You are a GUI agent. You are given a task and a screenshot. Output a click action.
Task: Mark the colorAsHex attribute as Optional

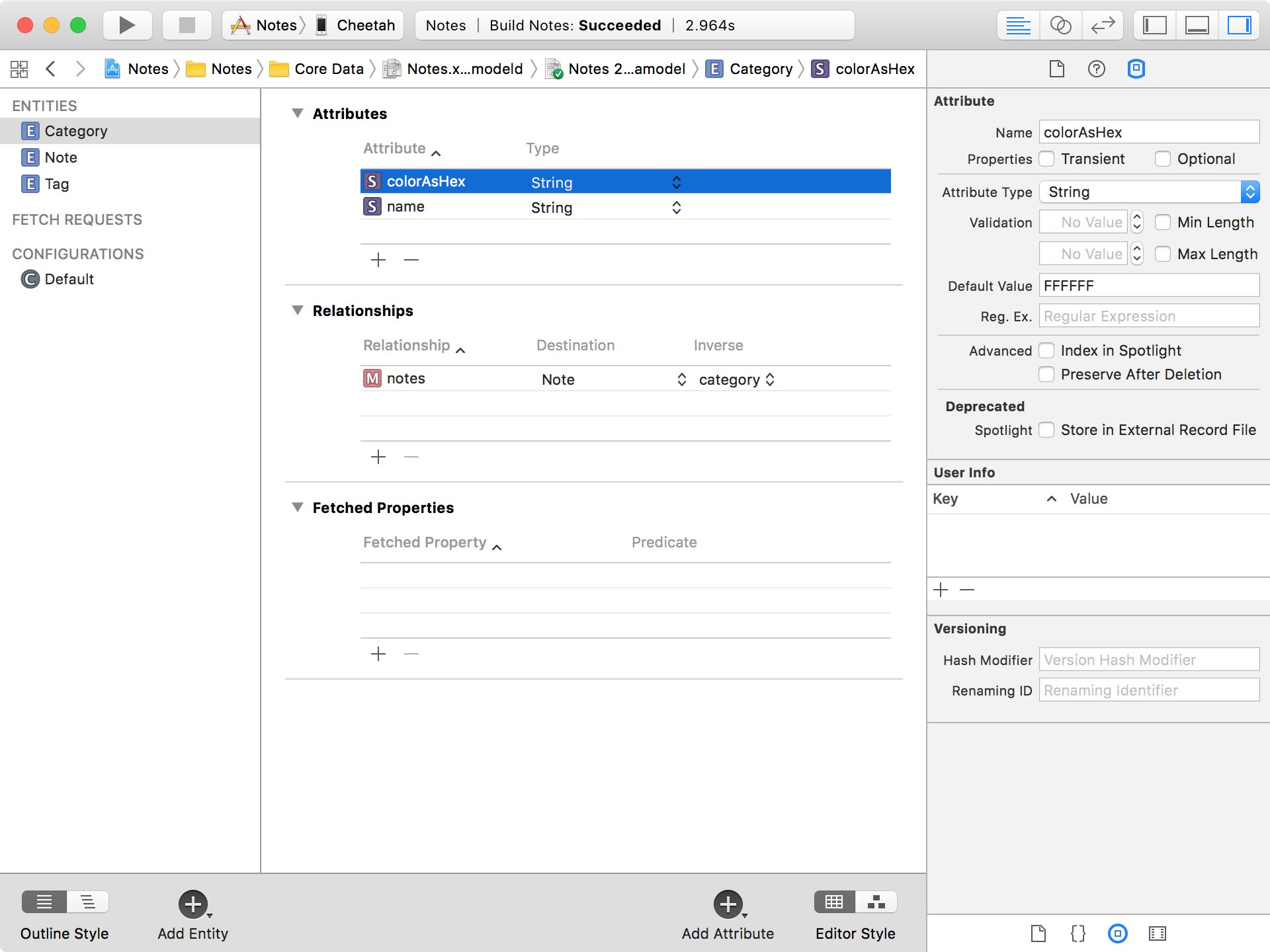point(1164,159)
